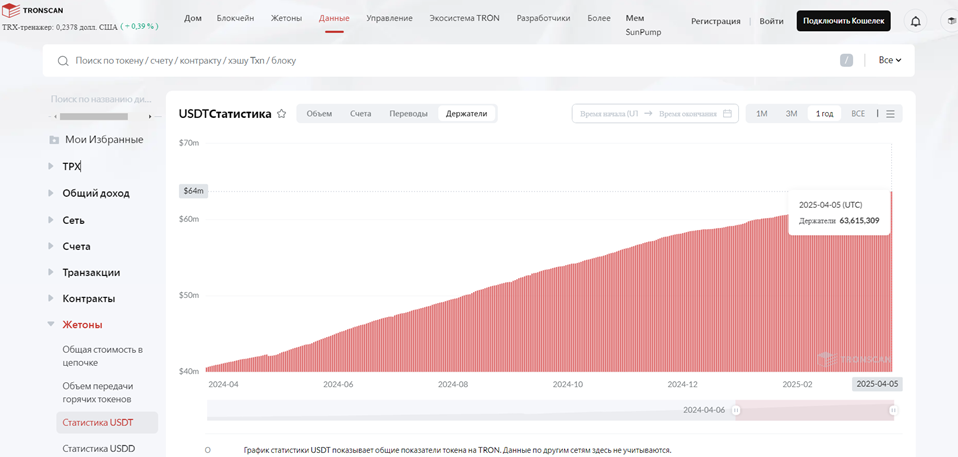This screenshot has height=457, width=958.
Task: Click the Подключить Кошелек button
Action: [x=843, y=21]
